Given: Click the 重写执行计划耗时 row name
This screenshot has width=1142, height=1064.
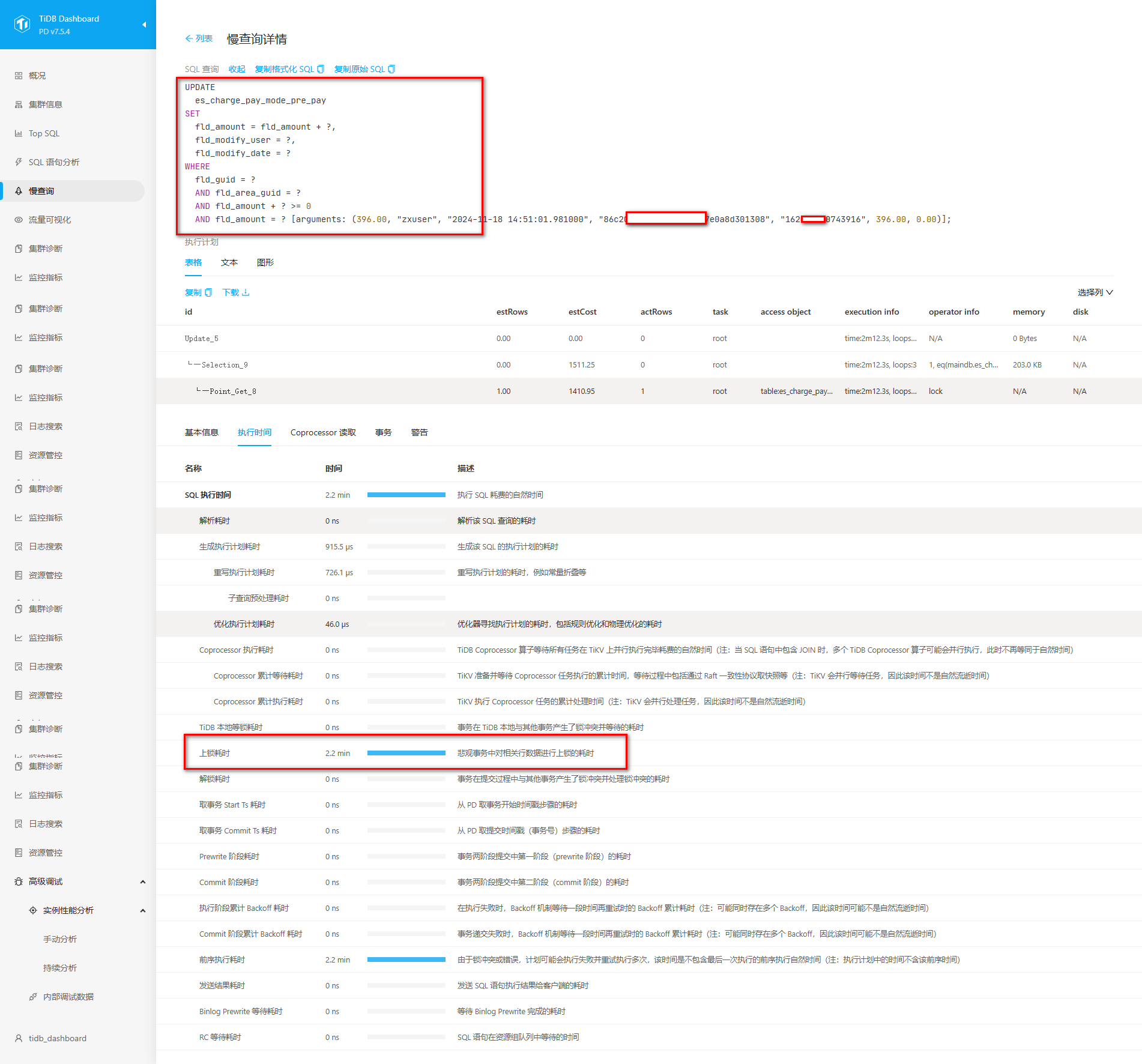Looking at the screenshot, I should 244,572.
